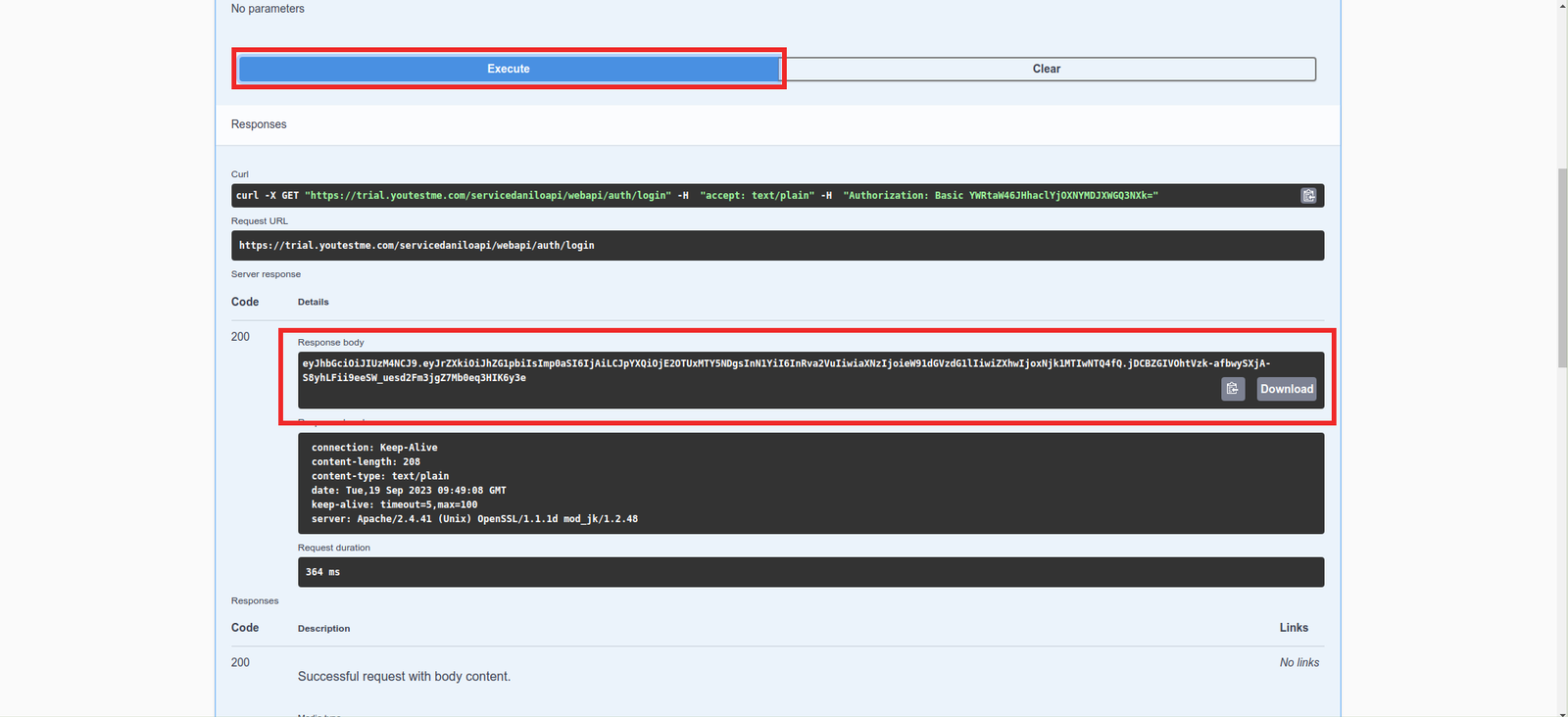Click the Responses section heading
1568x717 pixels.
click(259, 124)
